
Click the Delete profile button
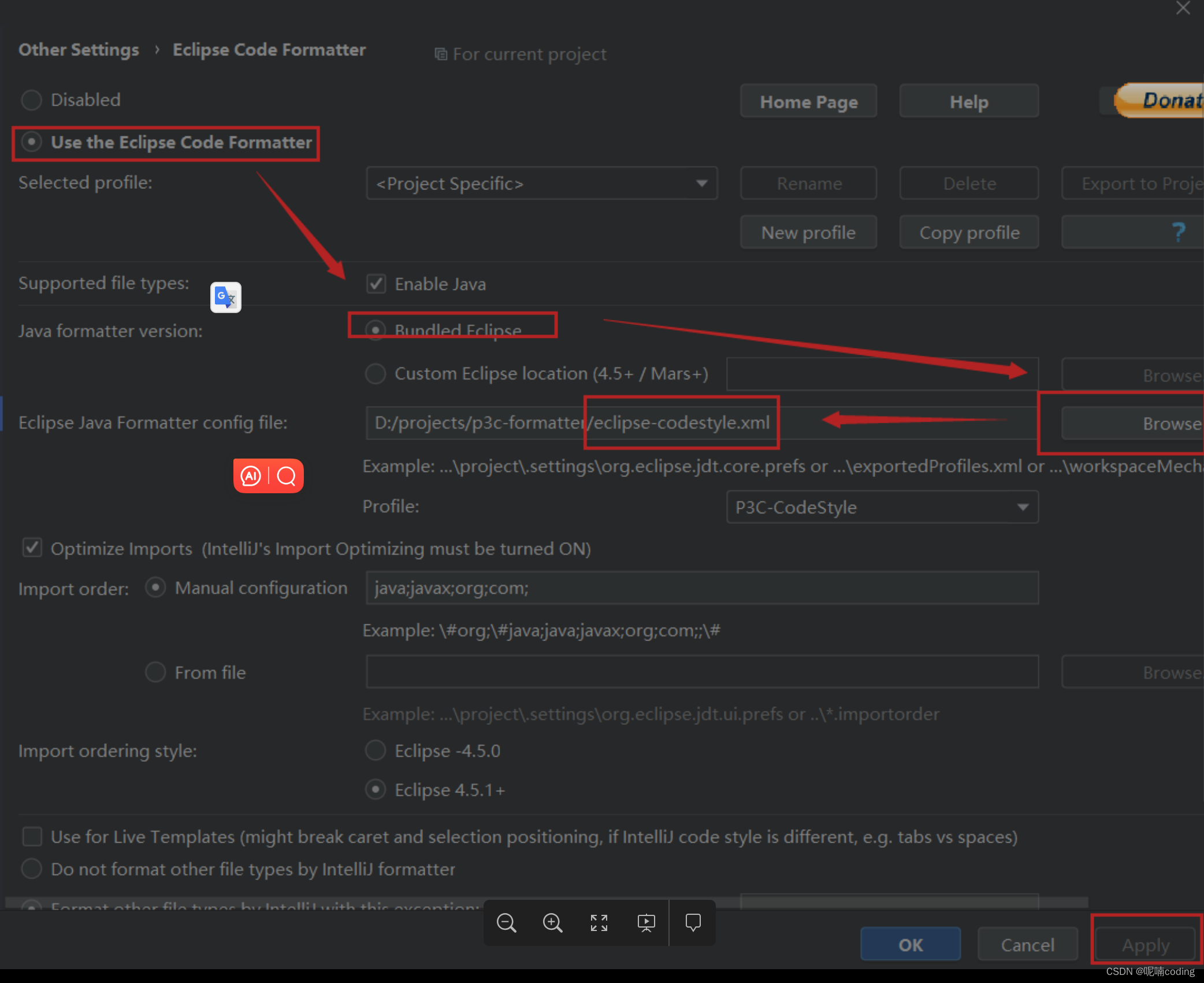pos(969,184)
